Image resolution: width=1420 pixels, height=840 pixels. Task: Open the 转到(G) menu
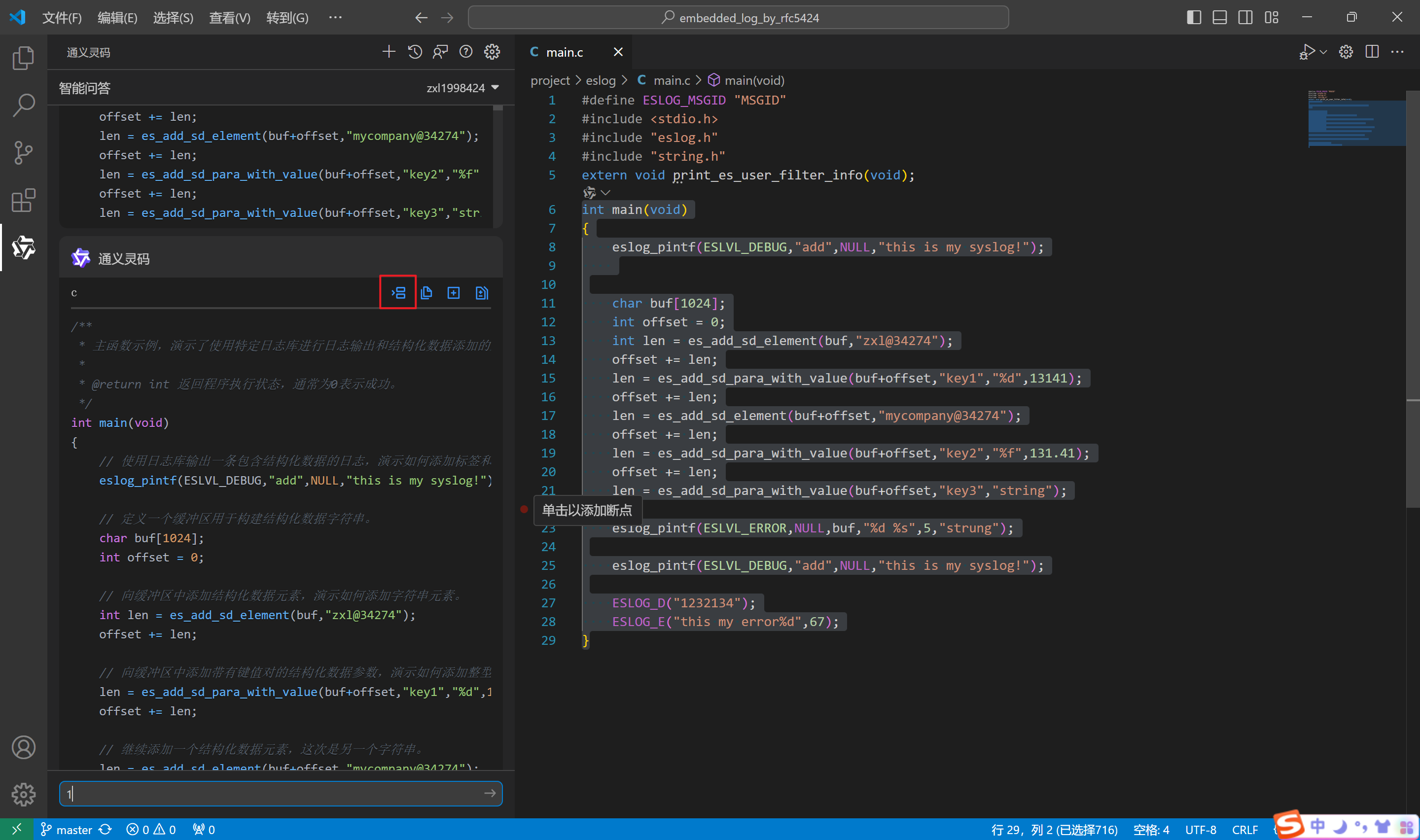287,18
